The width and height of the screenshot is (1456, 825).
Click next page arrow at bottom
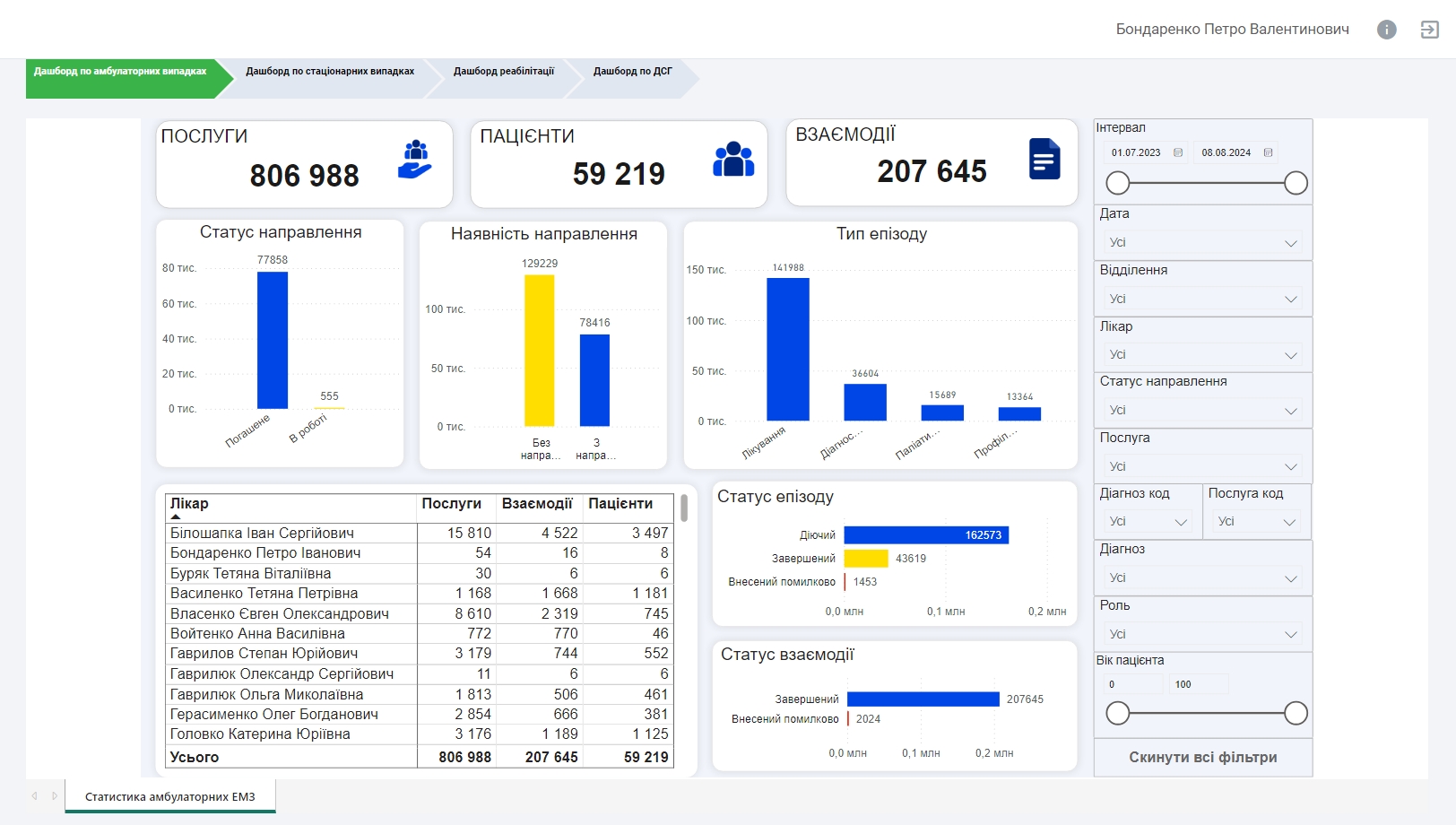tap(55, 795)
